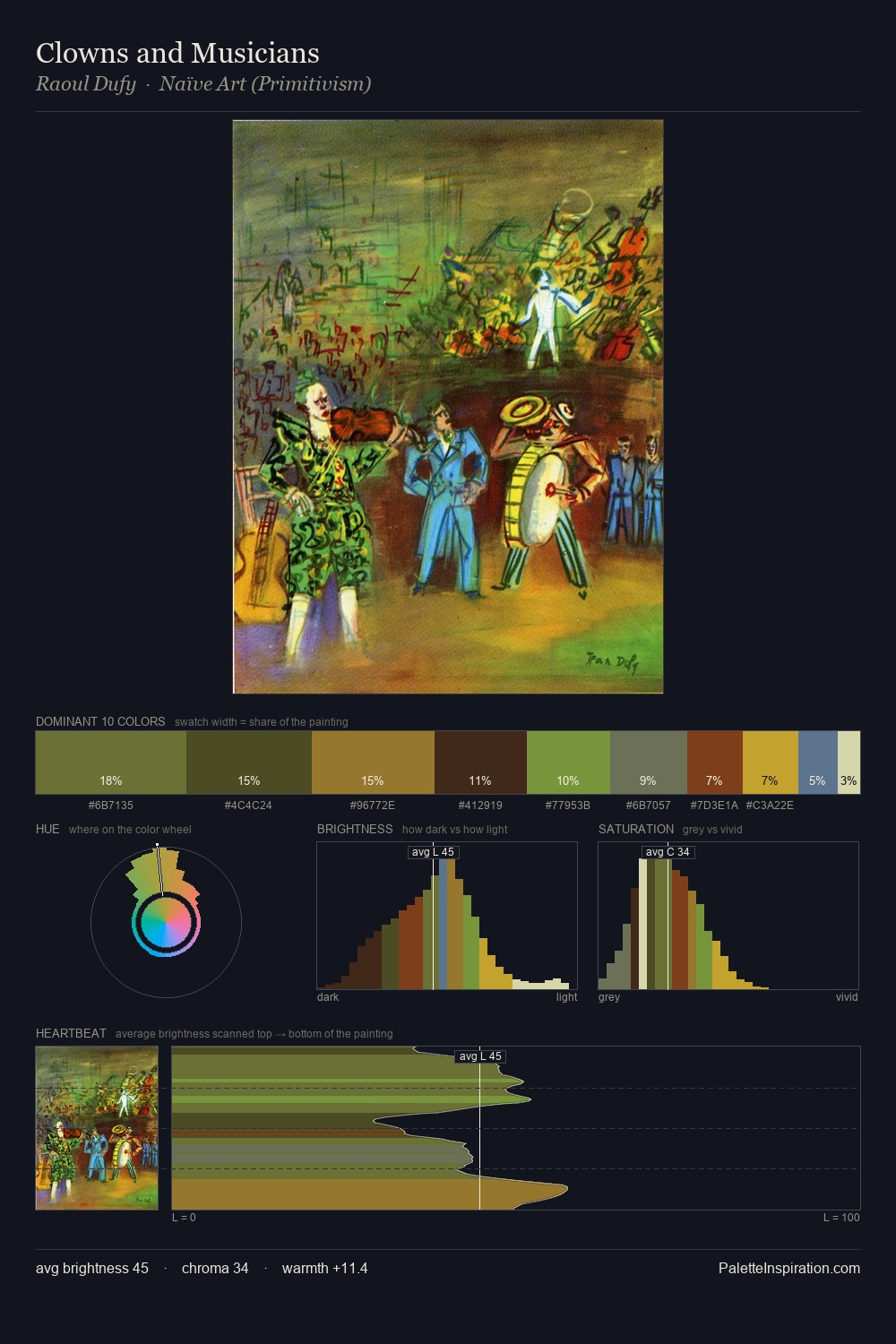Click the 18% olive swatch #6B7135

[111, 762]
